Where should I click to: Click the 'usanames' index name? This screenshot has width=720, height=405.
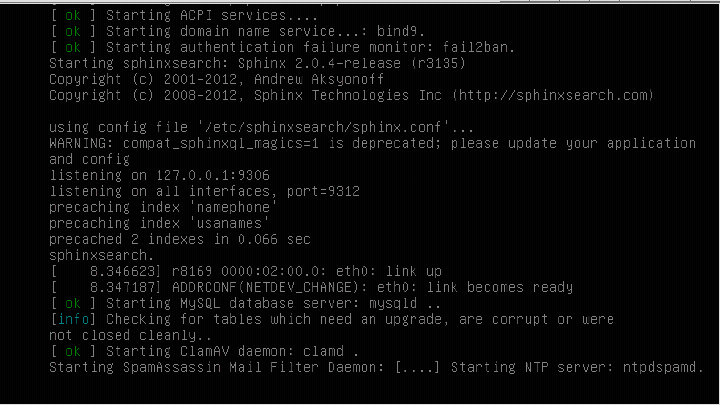tap(229, 224)
